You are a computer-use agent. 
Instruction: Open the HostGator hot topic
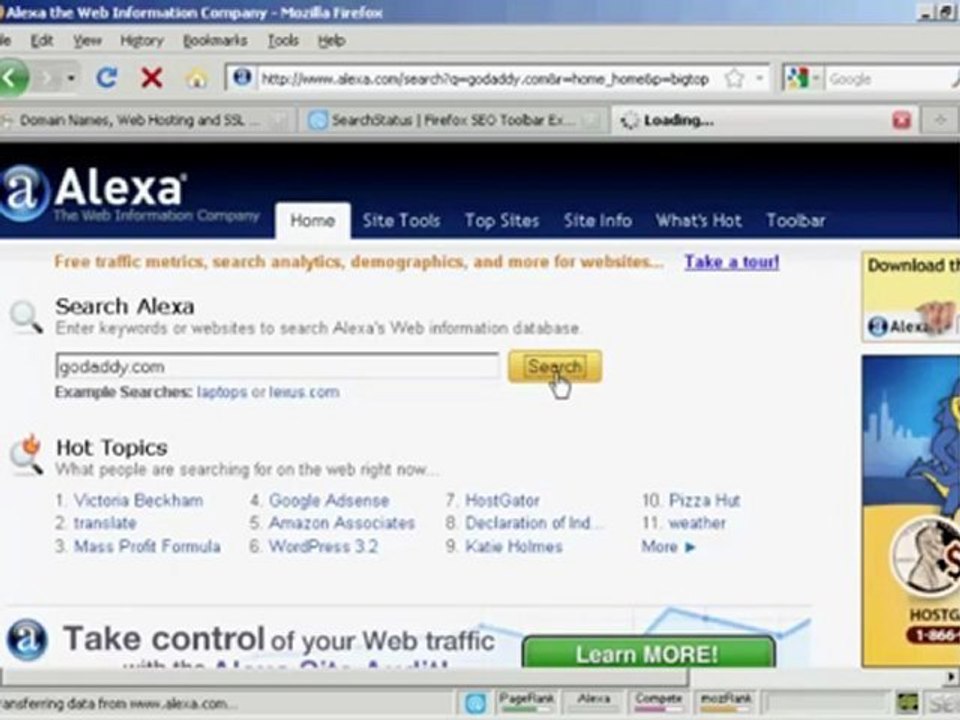503,501
